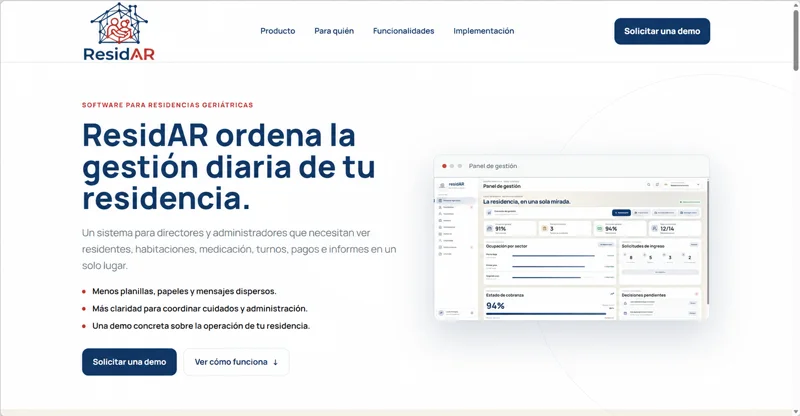This screenshot has height=416, width=800.
Task: Open the user dropdown arrow in dashboard preview
Action: [x=698, y=184]
